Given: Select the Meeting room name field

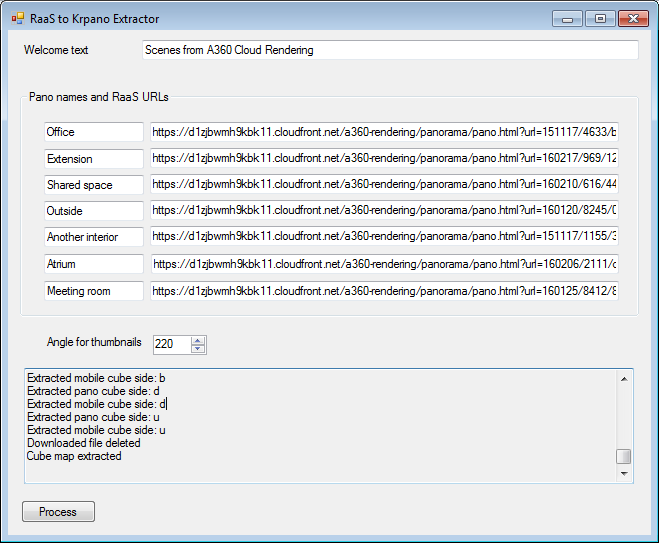Looking at the screenshot, I should click(94, 291).
